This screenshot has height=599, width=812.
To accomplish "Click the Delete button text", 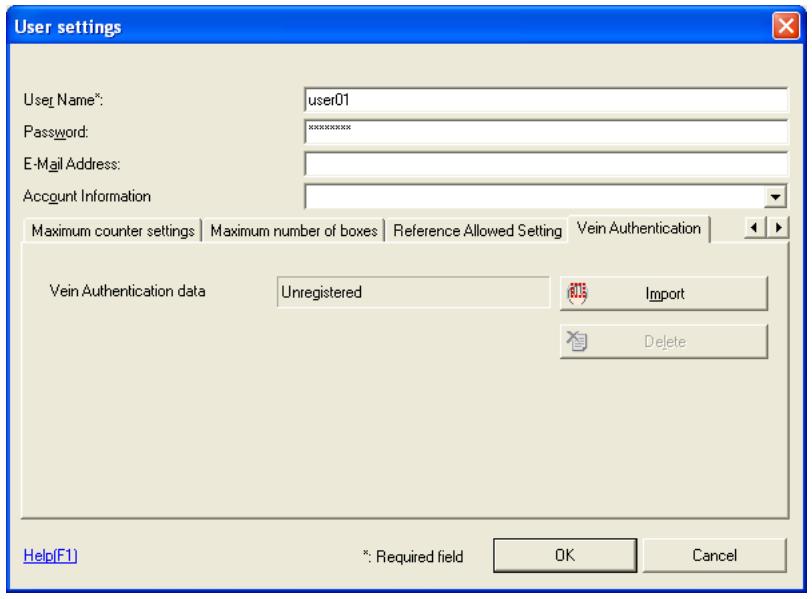I will [664, 342].
